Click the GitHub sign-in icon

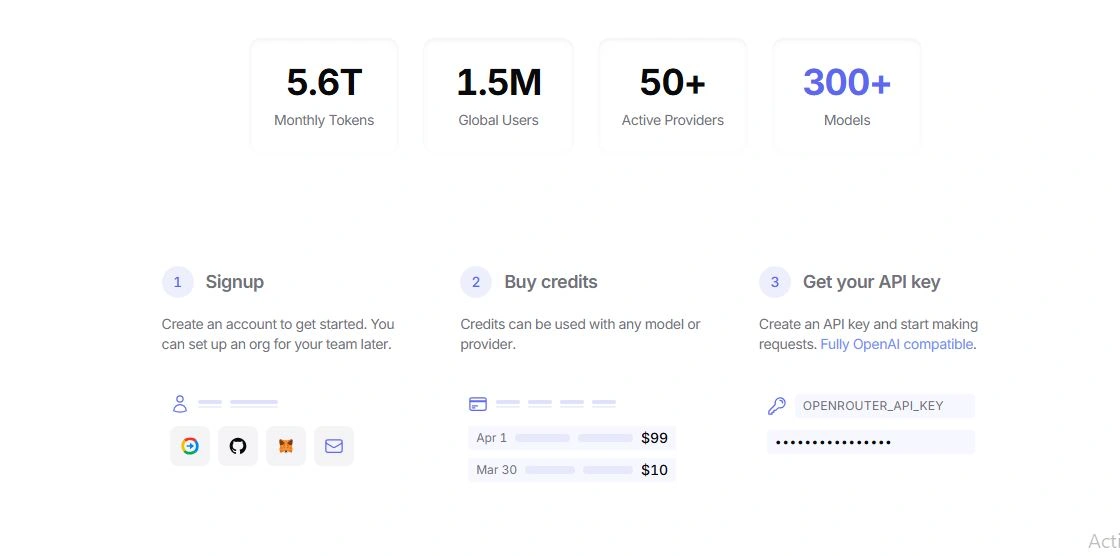tap(238, 446)
